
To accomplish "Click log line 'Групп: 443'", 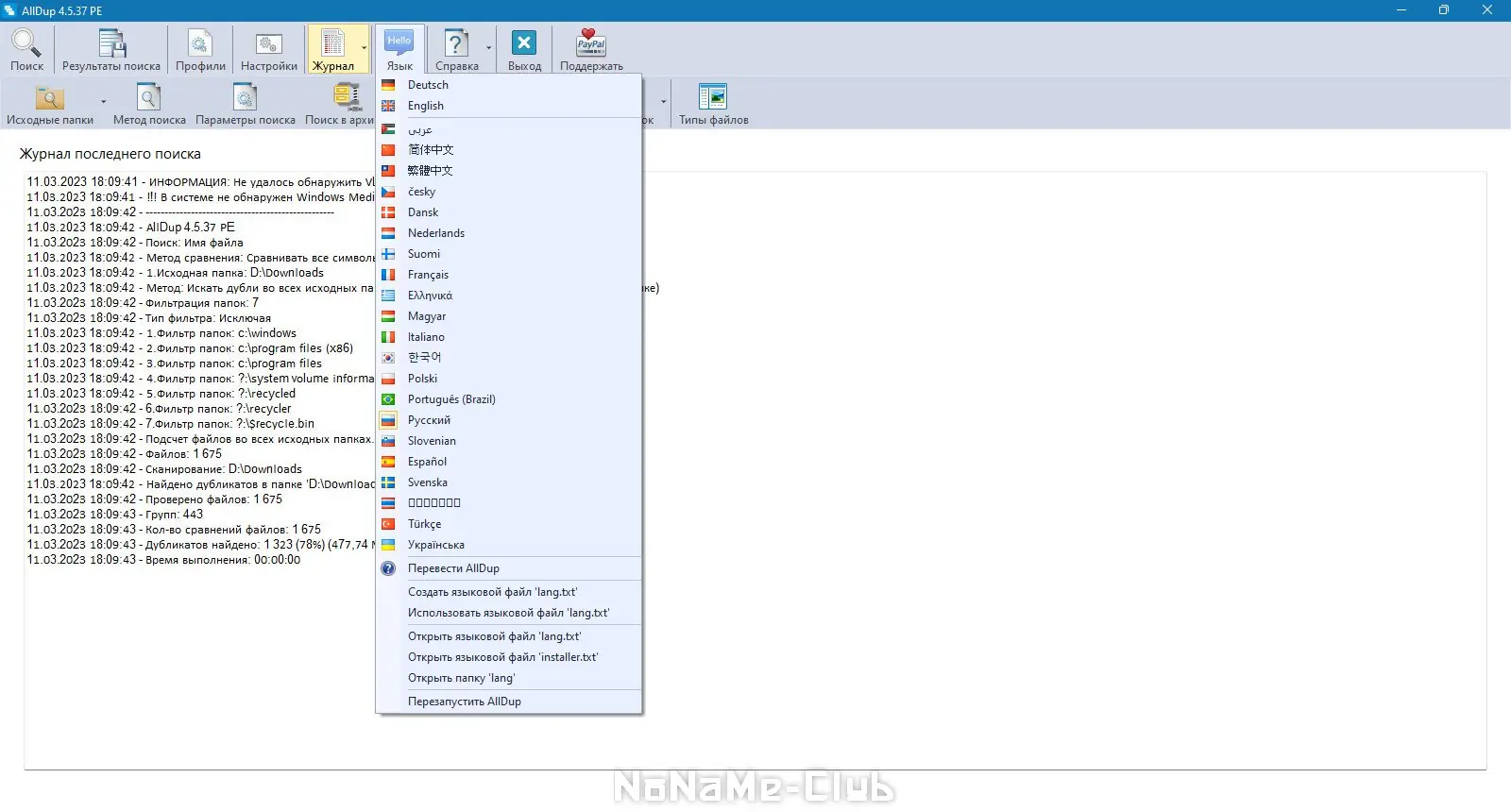I will point(114,515).
